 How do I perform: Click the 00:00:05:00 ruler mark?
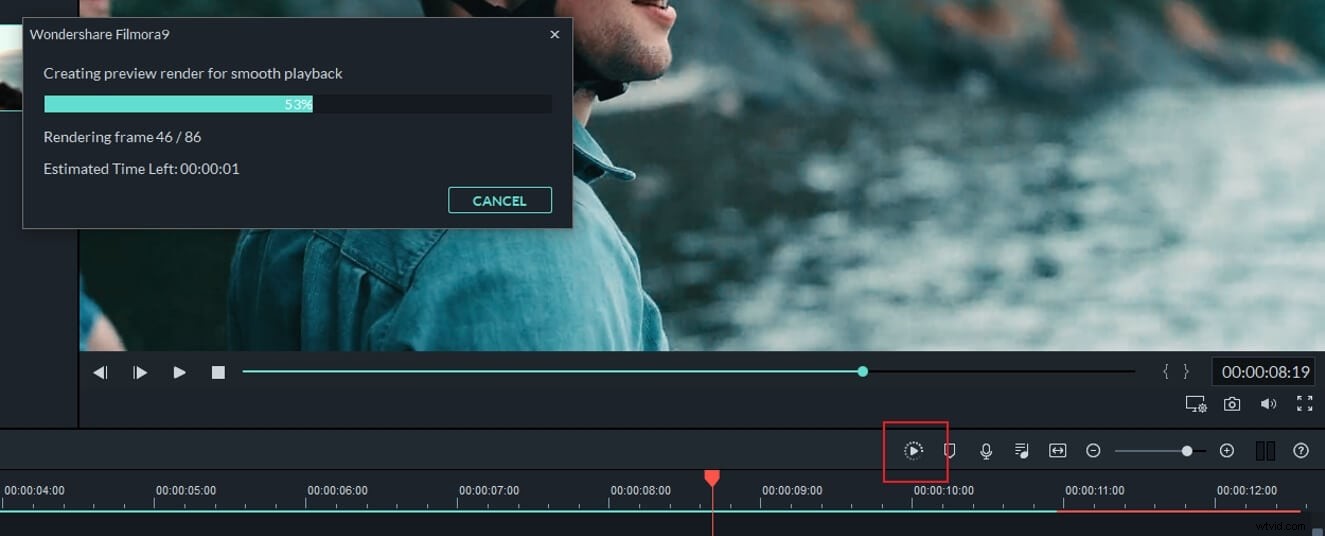point(187,491)
